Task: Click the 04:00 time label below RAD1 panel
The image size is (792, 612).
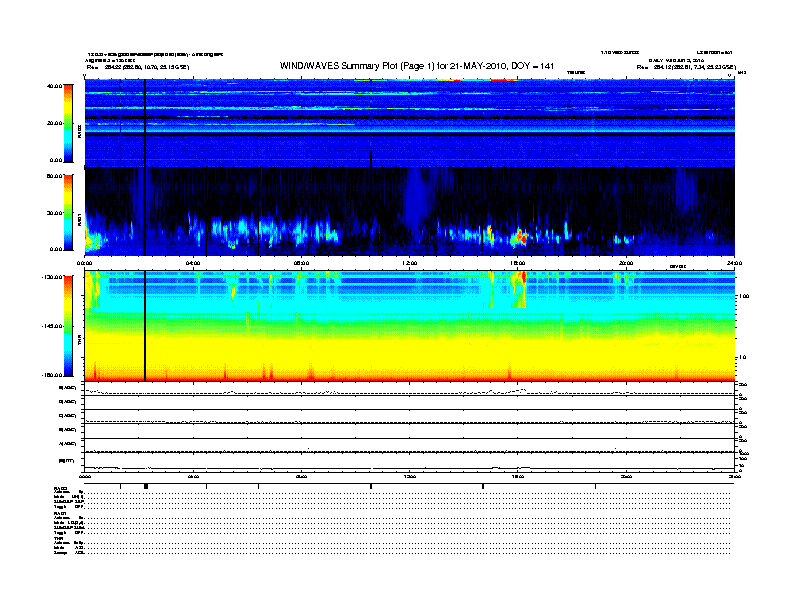Action: 193,263
